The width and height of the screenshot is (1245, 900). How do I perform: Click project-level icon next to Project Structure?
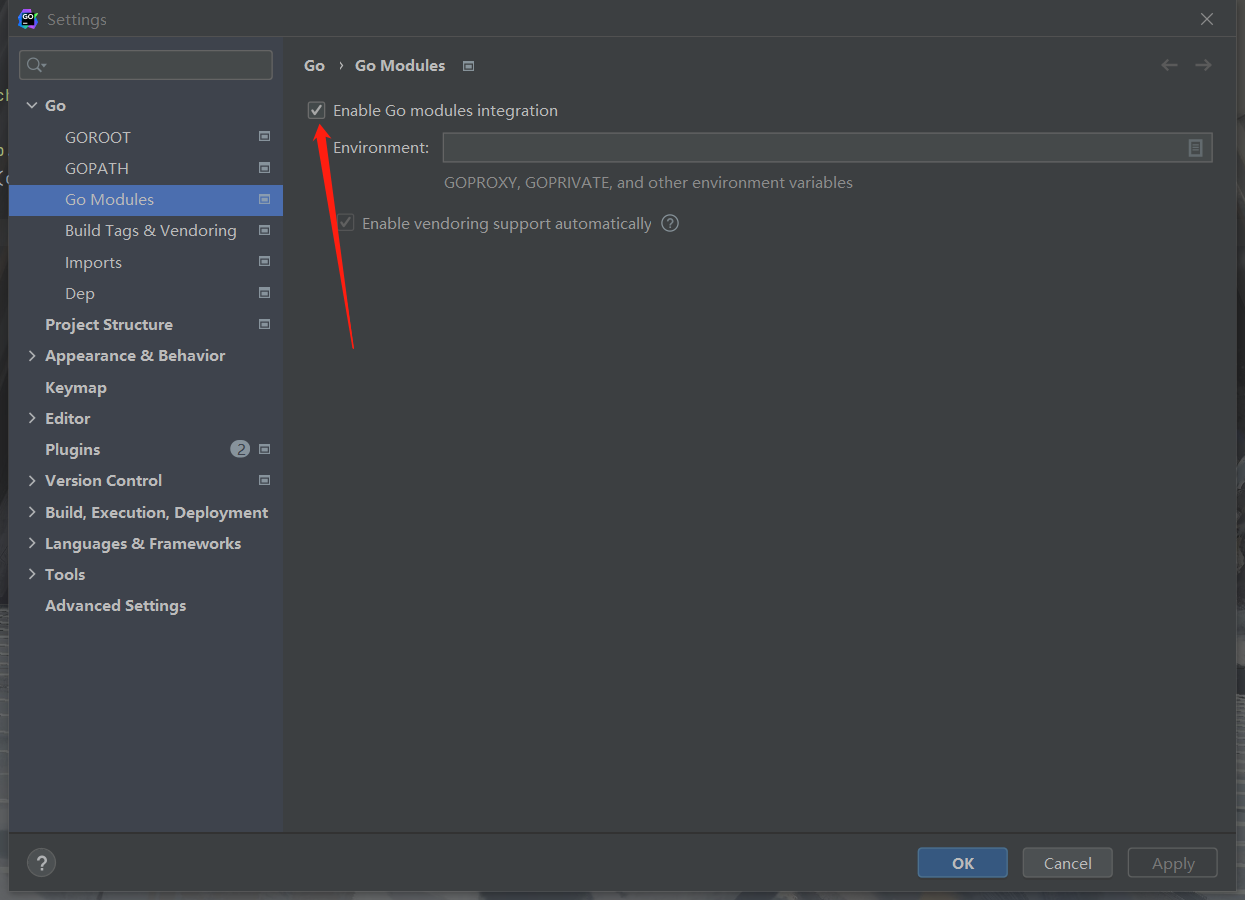264,324
